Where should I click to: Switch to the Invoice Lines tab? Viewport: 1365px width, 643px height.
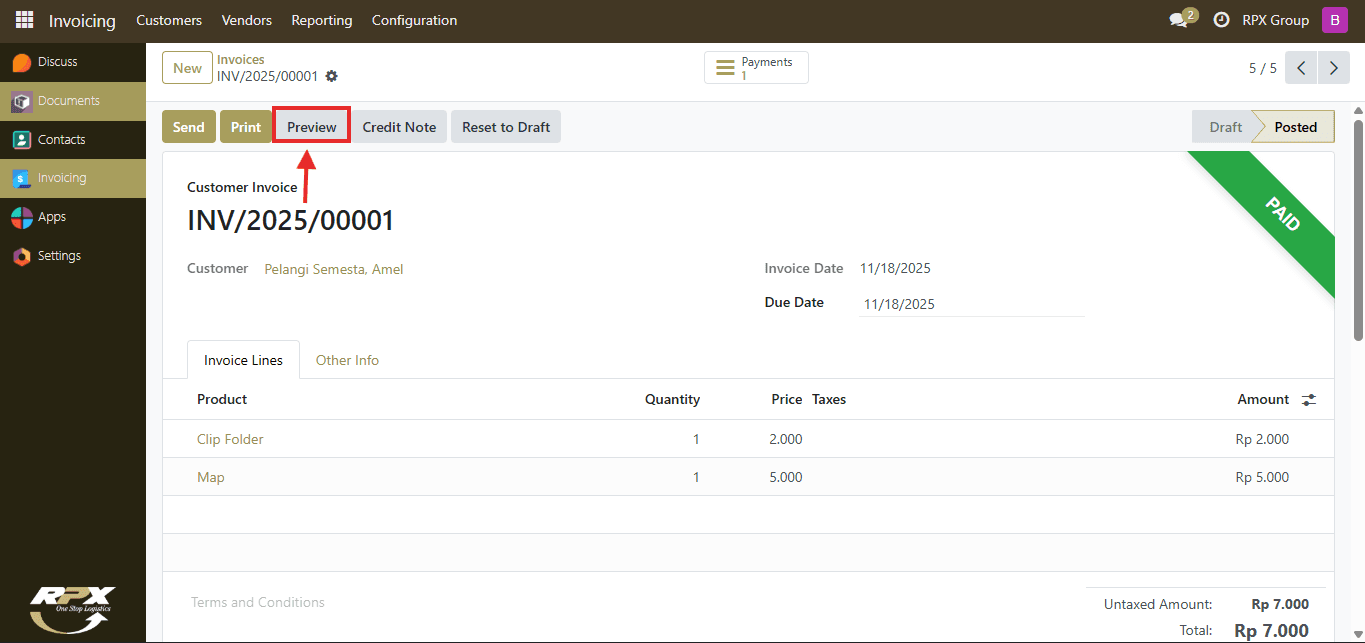click(243, 360)
